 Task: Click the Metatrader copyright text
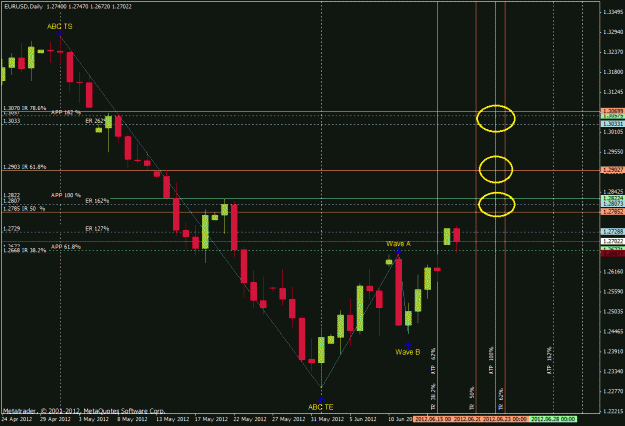(84, 411)
